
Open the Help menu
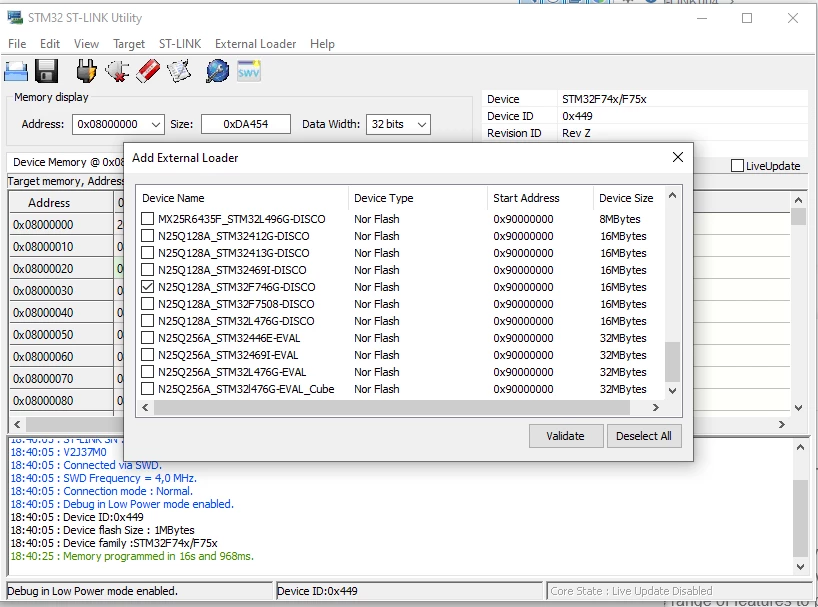tap(322, 44)
